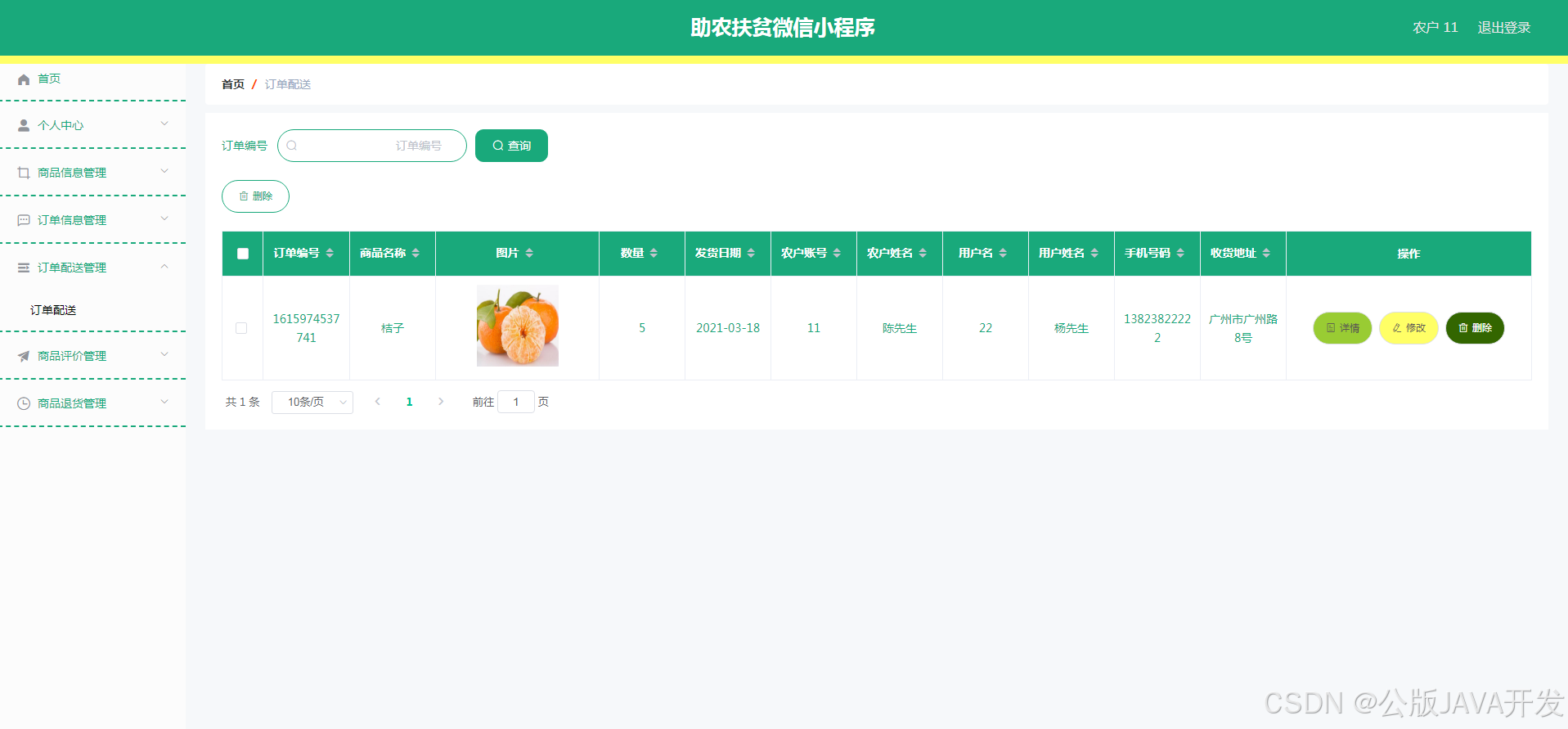Click the phone number cell 13823822222
Screen dimensions: 1568x729
coord(1157,328)
